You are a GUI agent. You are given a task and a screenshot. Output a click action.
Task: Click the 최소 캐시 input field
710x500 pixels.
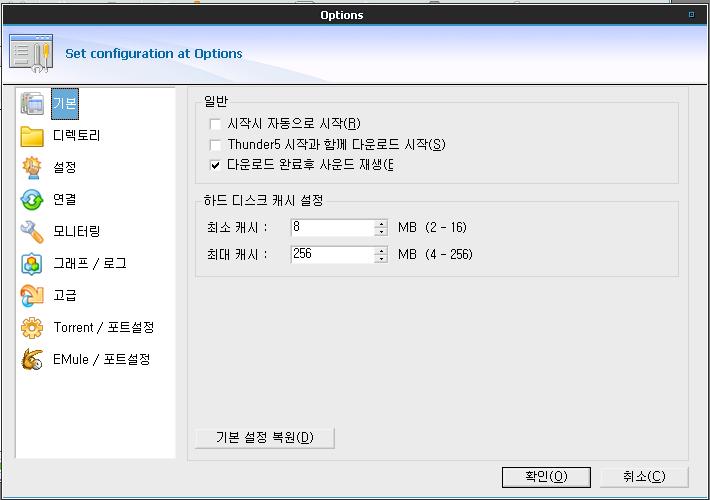pyautogui.click(x=333, y=227)
